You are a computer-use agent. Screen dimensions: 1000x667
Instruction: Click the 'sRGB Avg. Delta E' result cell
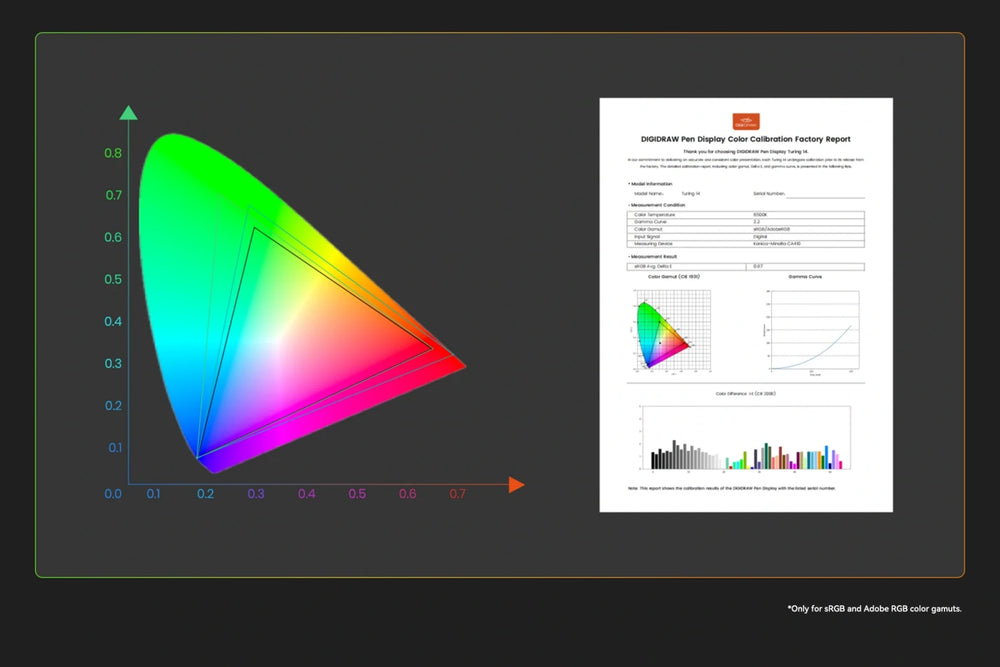pyautogui.click(x=686, y=267)
